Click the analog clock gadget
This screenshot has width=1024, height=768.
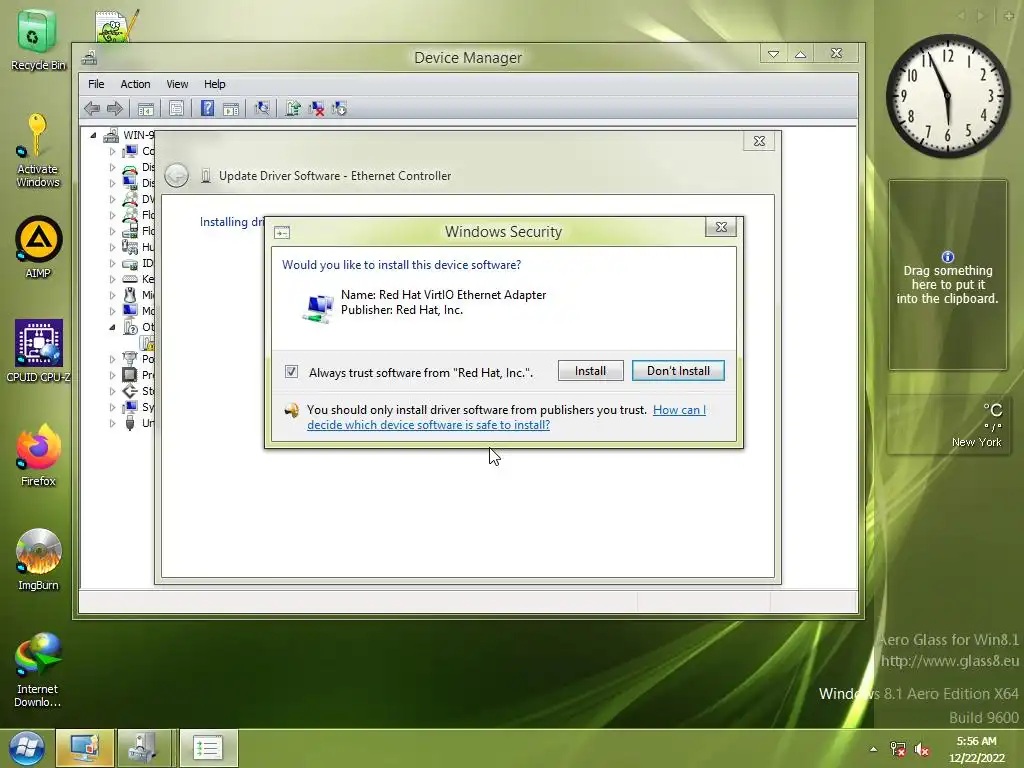948,96
